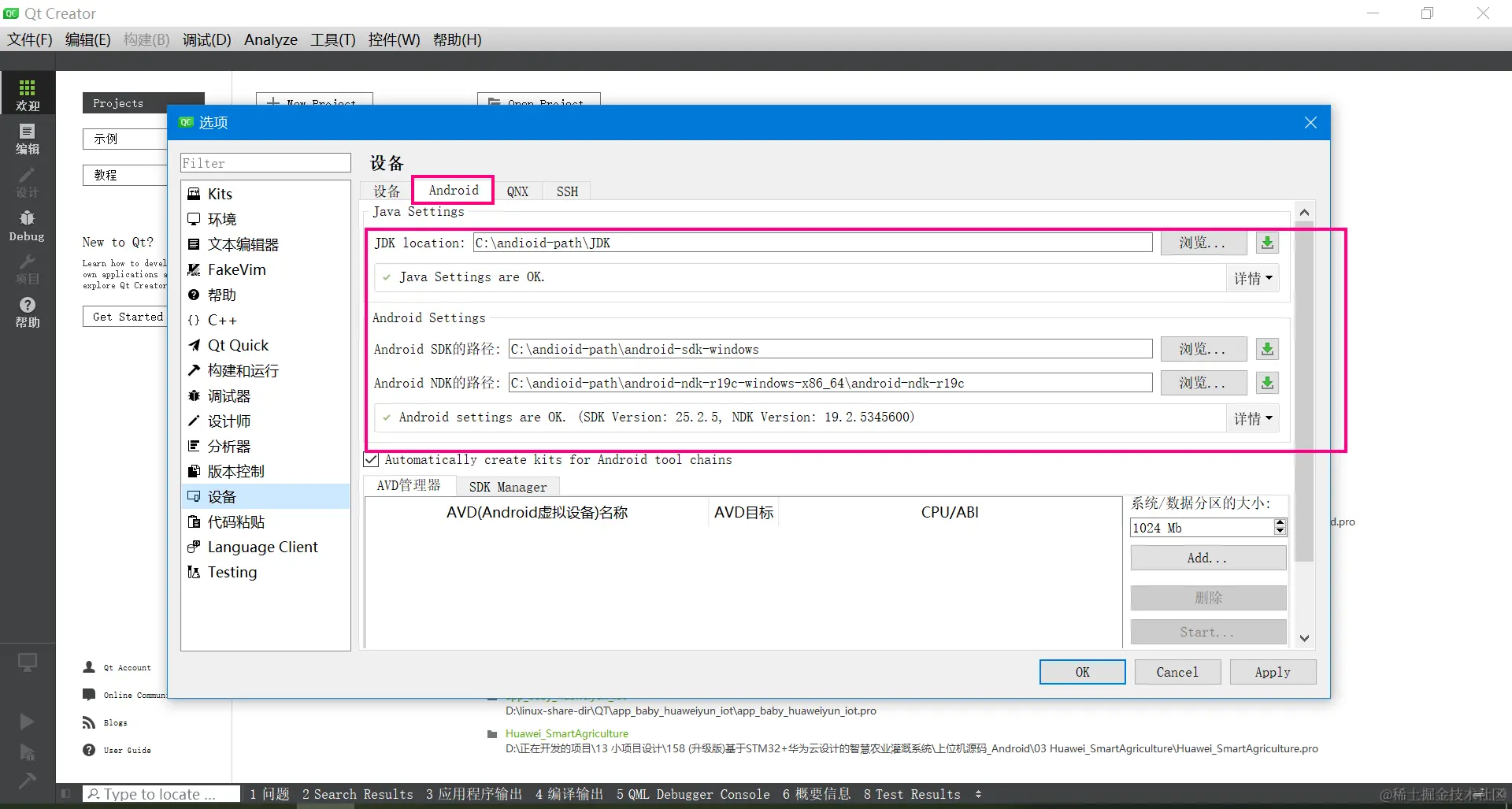Open the 工具(T) menu
Viewport: 1512px width, 809px height.
332,39
